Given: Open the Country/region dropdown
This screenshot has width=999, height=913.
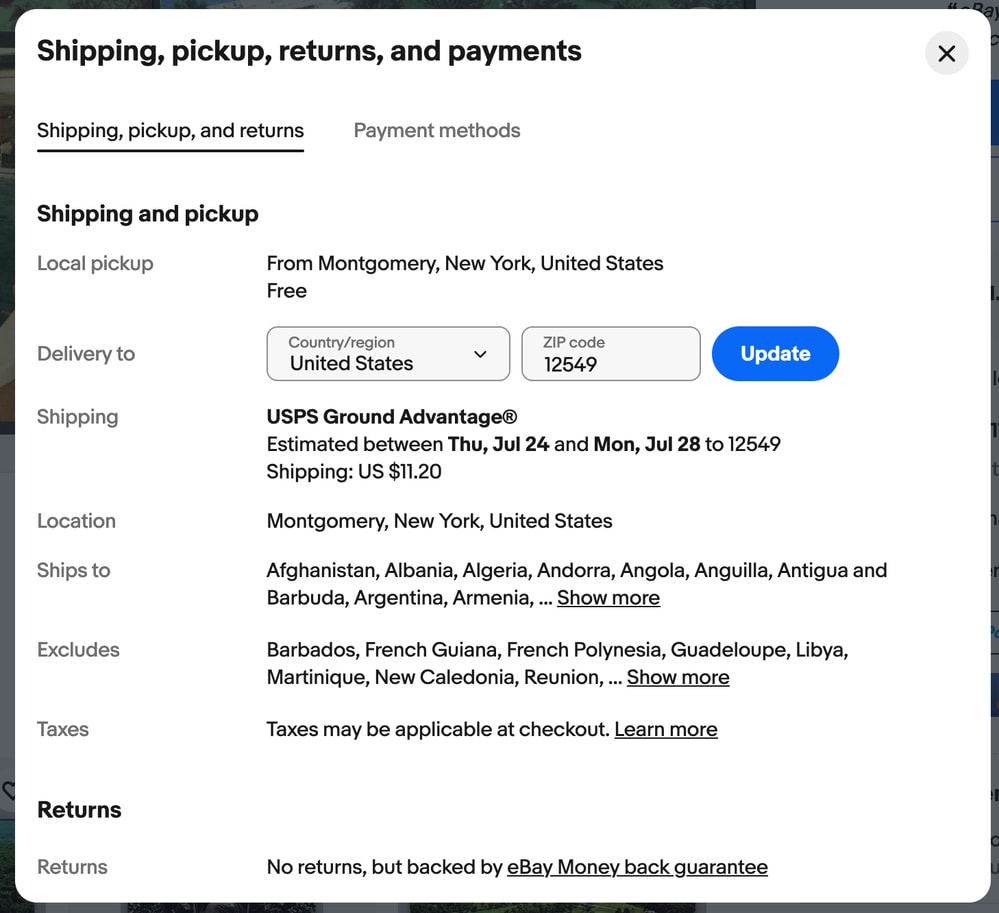Looking at the screenshot, I should click(388, 354).
